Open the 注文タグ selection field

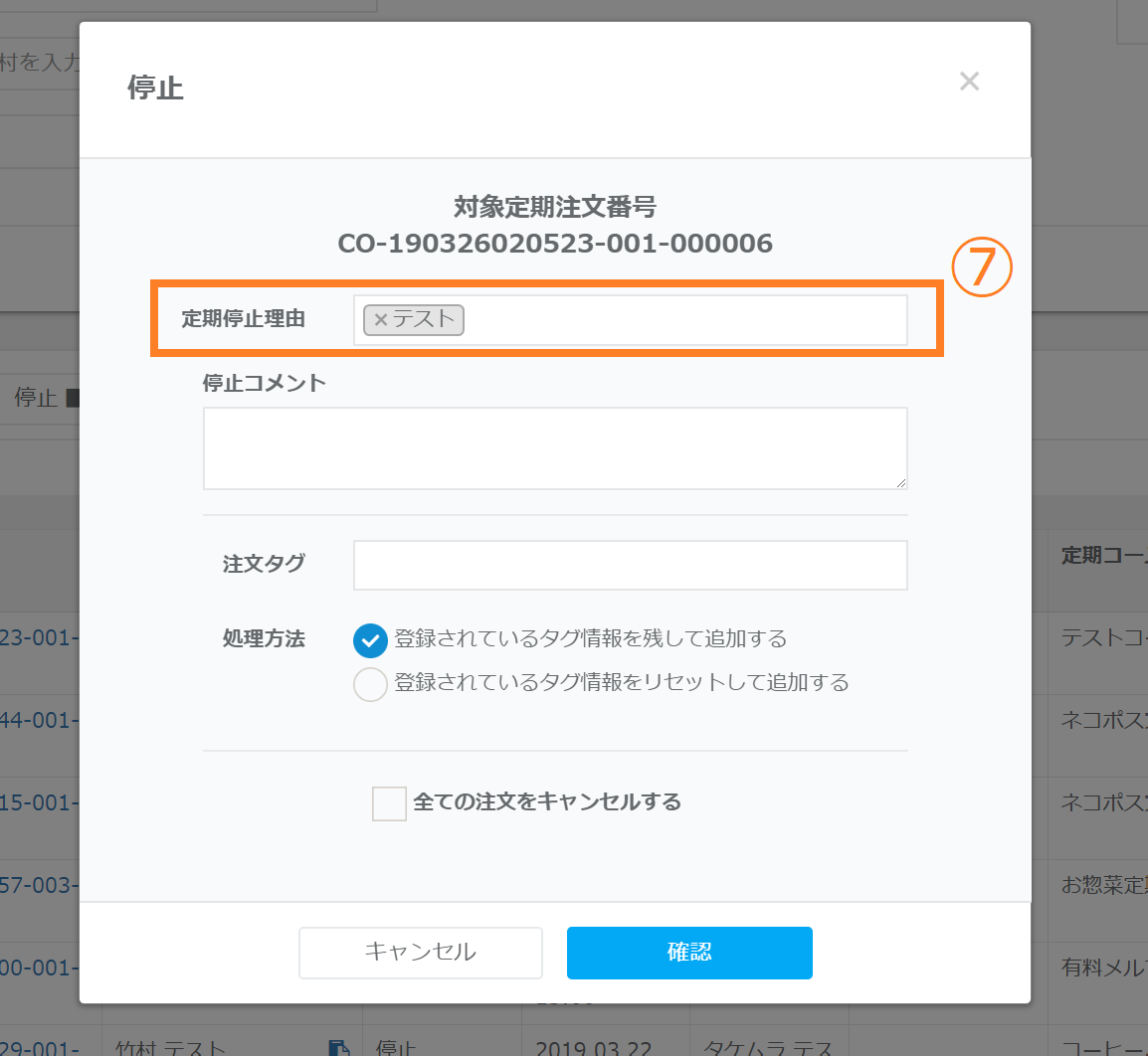630,565
